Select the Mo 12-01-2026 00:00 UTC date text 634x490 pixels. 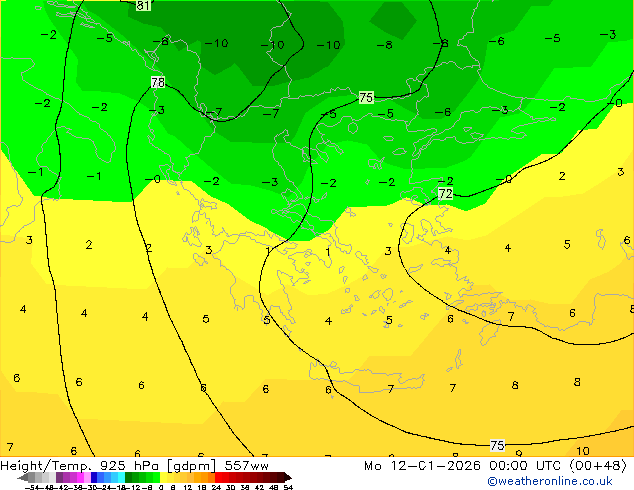[x=464, y=466]
